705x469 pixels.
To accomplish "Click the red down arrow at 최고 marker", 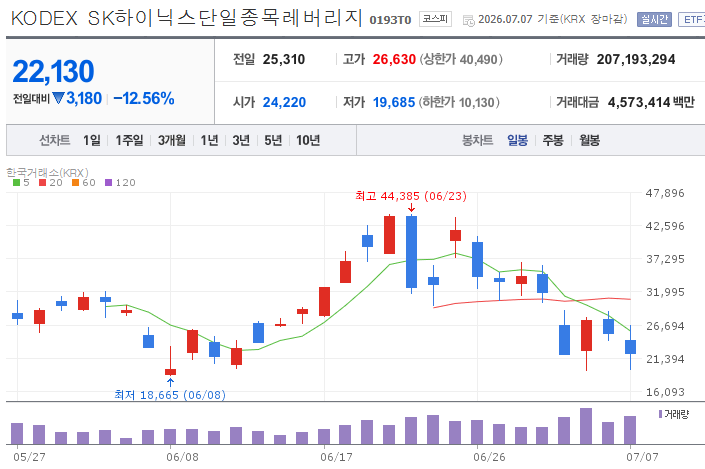I will (x=411, y=208).
